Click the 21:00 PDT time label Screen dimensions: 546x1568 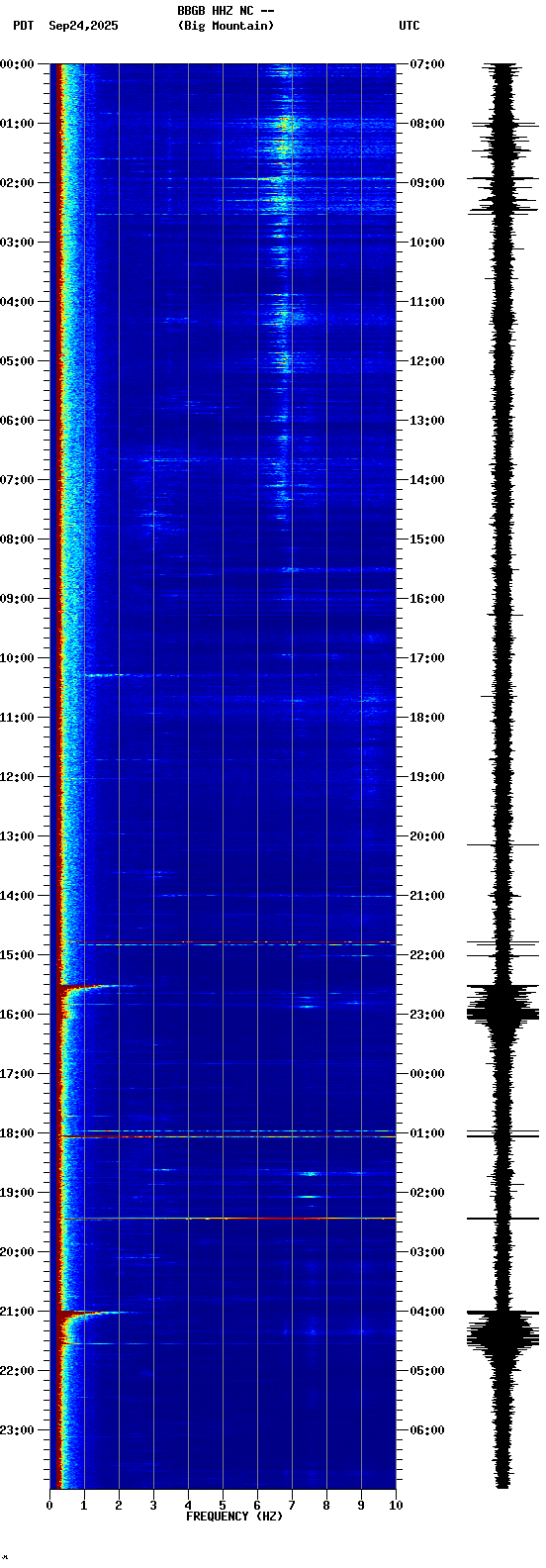[x=17, y=1312]
